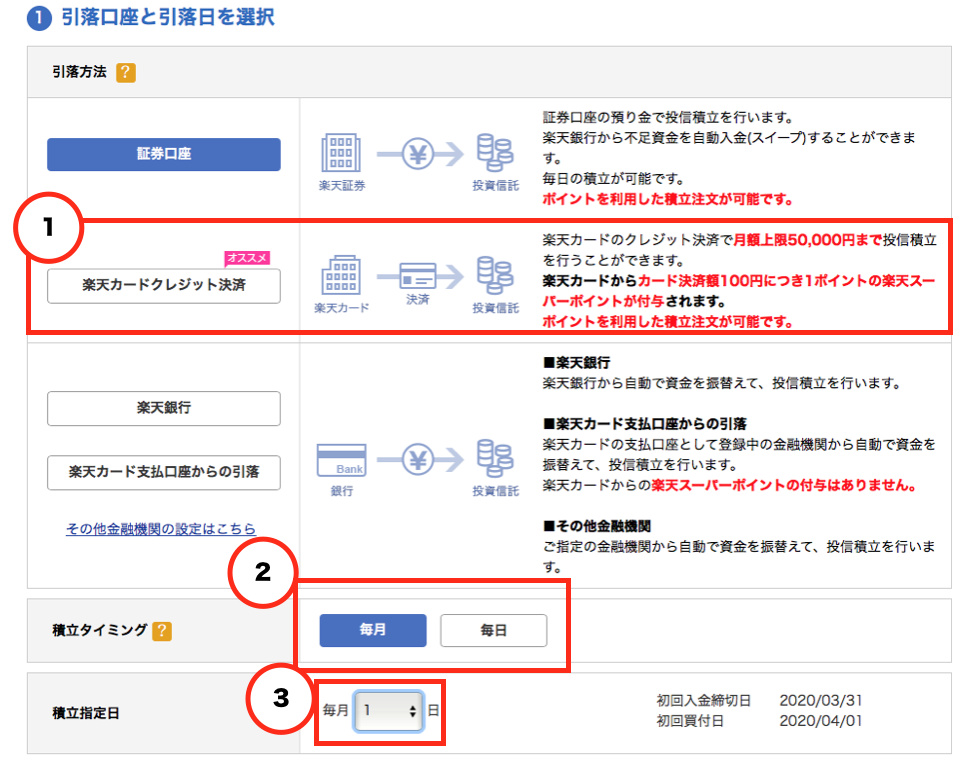This screenshot has width=968, height=760.
Task: Click the 投資信託 coins icon in 銀行 row
Action: pos(495,460)
